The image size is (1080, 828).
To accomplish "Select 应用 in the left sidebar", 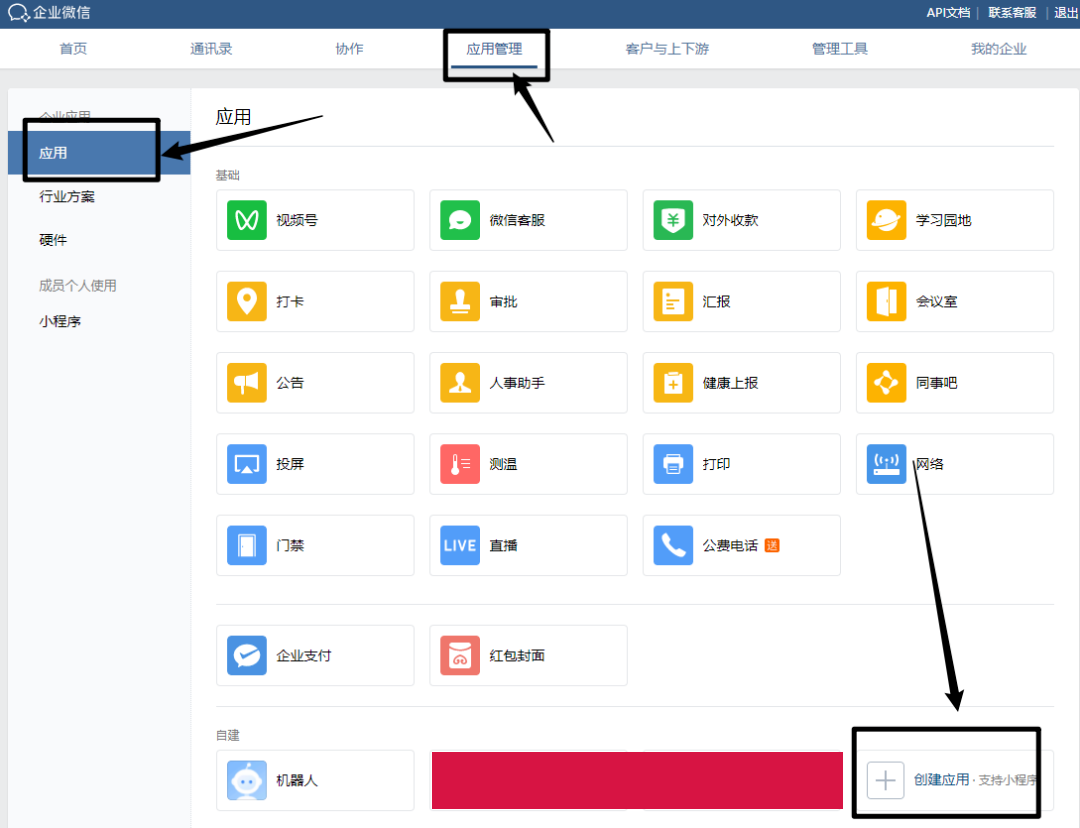I will (x=99, y=153).
